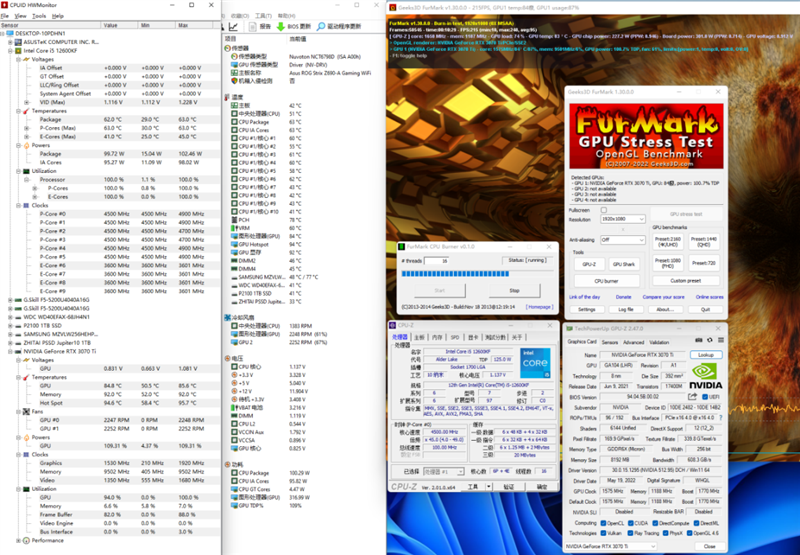Click the Max column header in HWMonitor

pos(195,25)
